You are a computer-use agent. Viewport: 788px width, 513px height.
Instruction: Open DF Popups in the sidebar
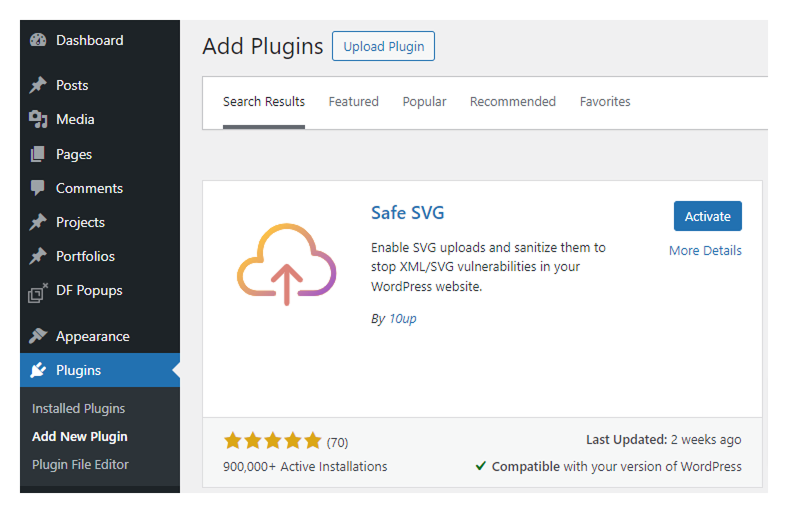tap(100, 290)
